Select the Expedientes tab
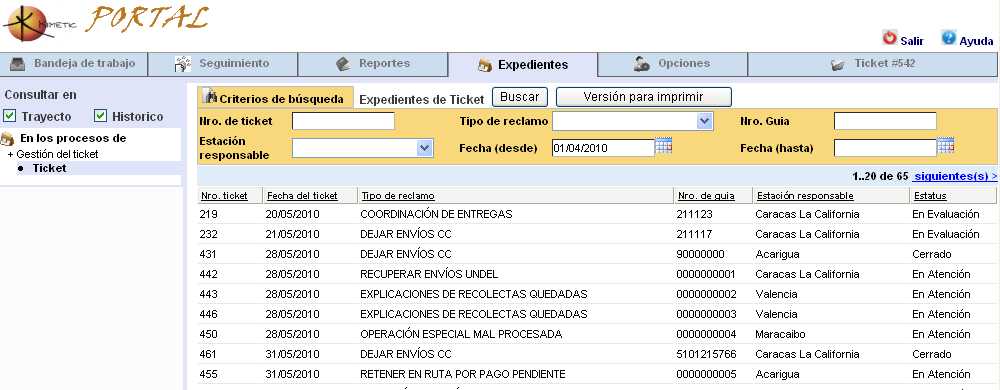The height and width of the screenshot is (390, 1000). tap(523, 64)
